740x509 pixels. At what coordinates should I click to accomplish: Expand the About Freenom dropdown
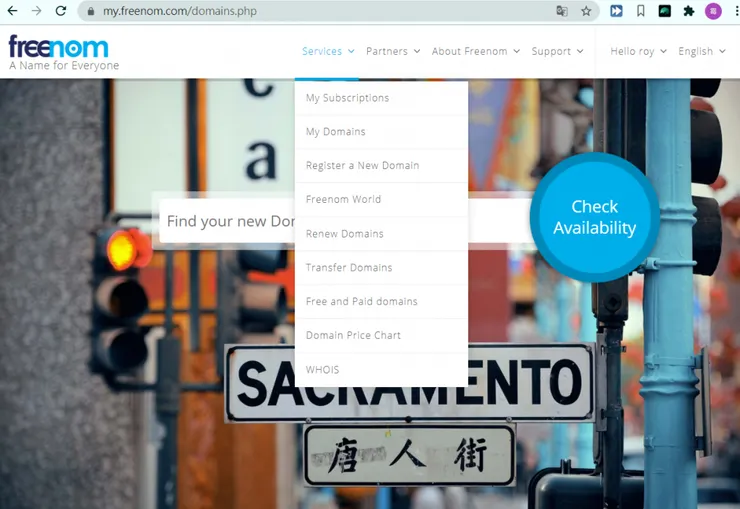[476, 51]
